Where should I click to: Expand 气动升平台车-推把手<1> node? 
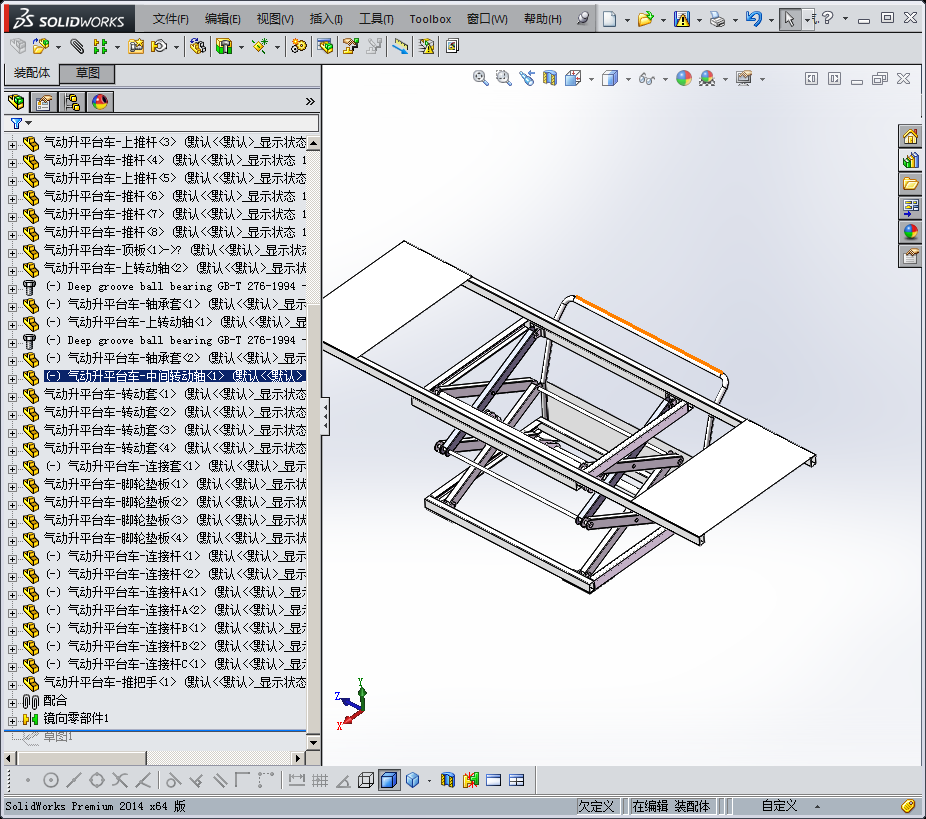pyautogui.click(x=12, y=685)
